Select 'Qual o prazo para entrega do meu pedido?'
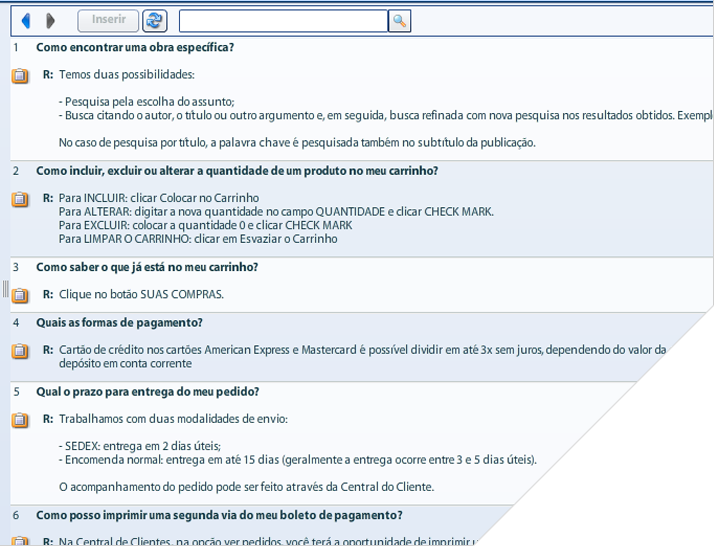The height and width of the screenshot is (547, 715). pyautogui.click(x=148, y=392)
